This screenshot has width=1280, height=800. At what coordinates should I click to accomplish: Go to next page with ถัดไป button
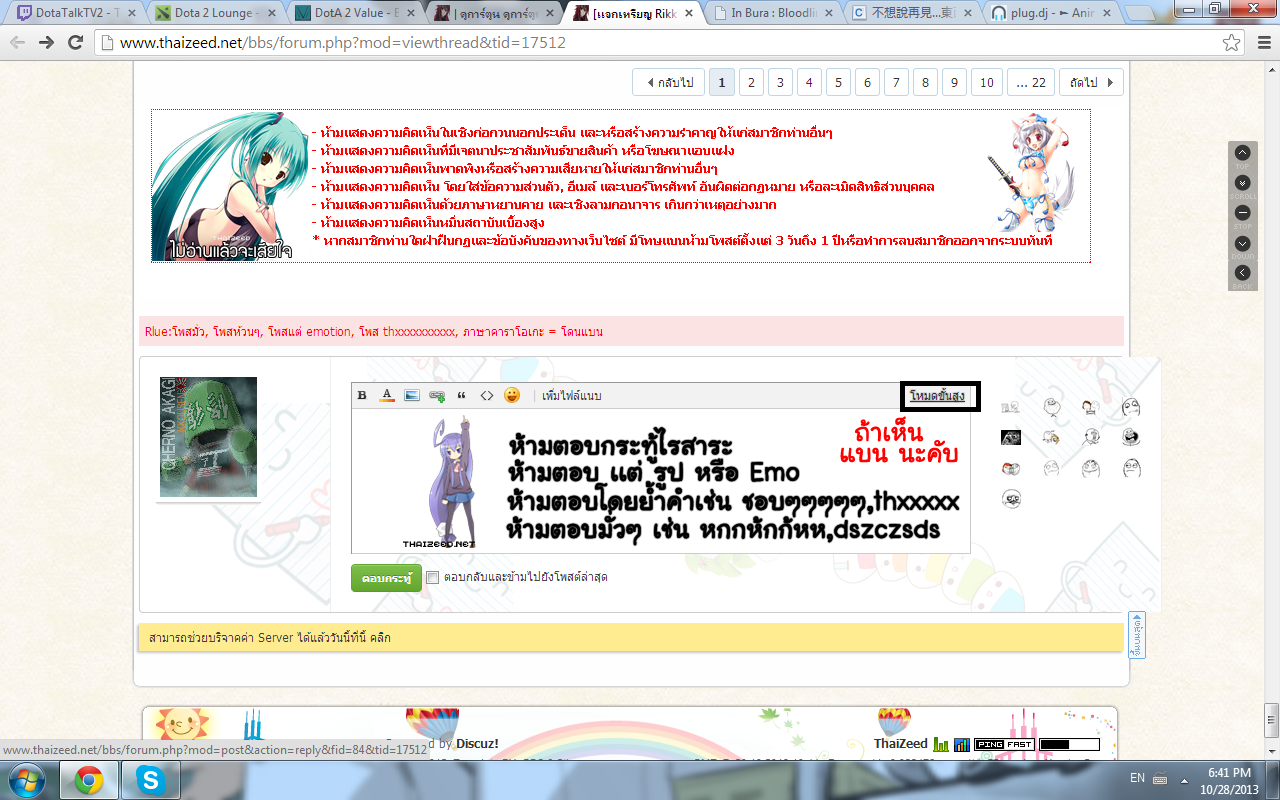coord(1091,82)
